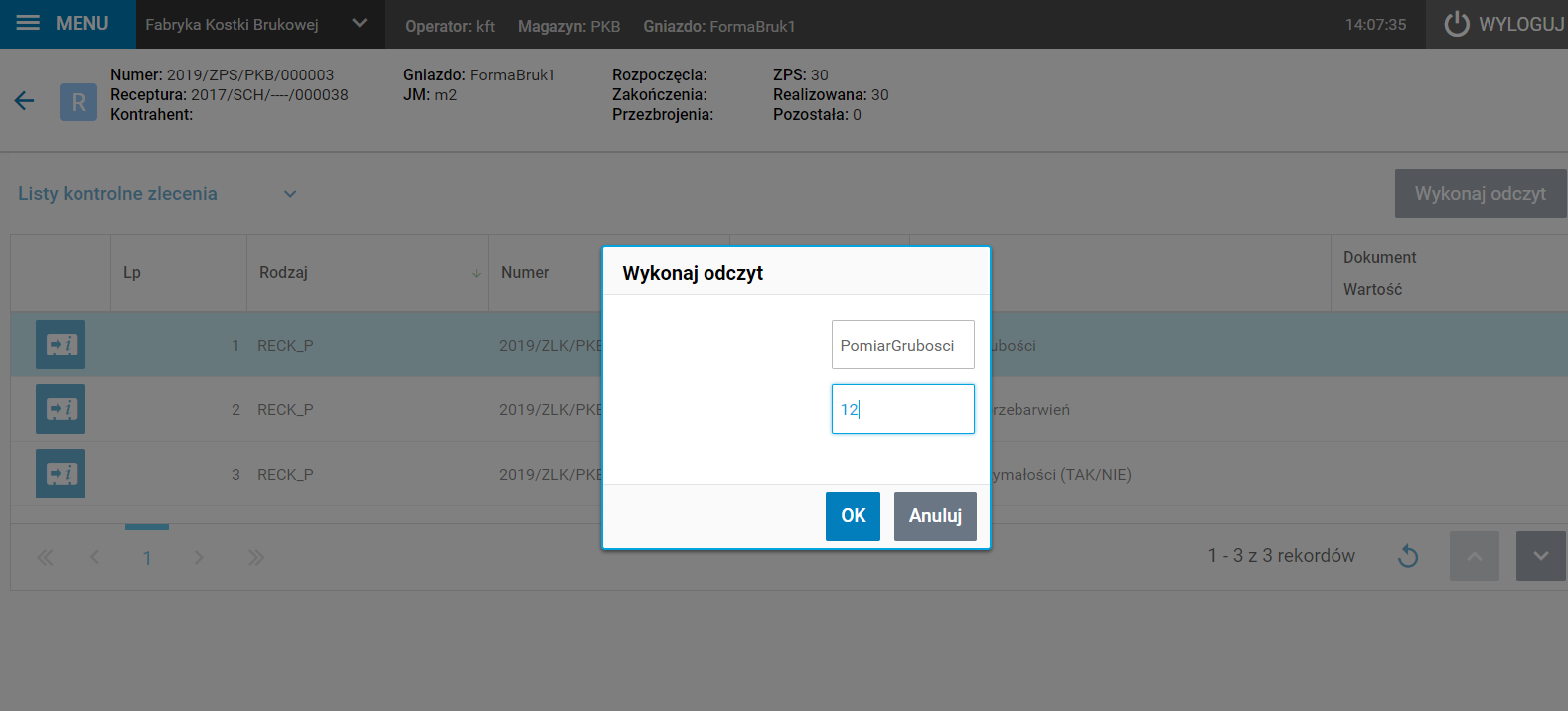1568x711 pixels.
Task: Click the hamburger MENU icon
Action: (x=28, y=23)
